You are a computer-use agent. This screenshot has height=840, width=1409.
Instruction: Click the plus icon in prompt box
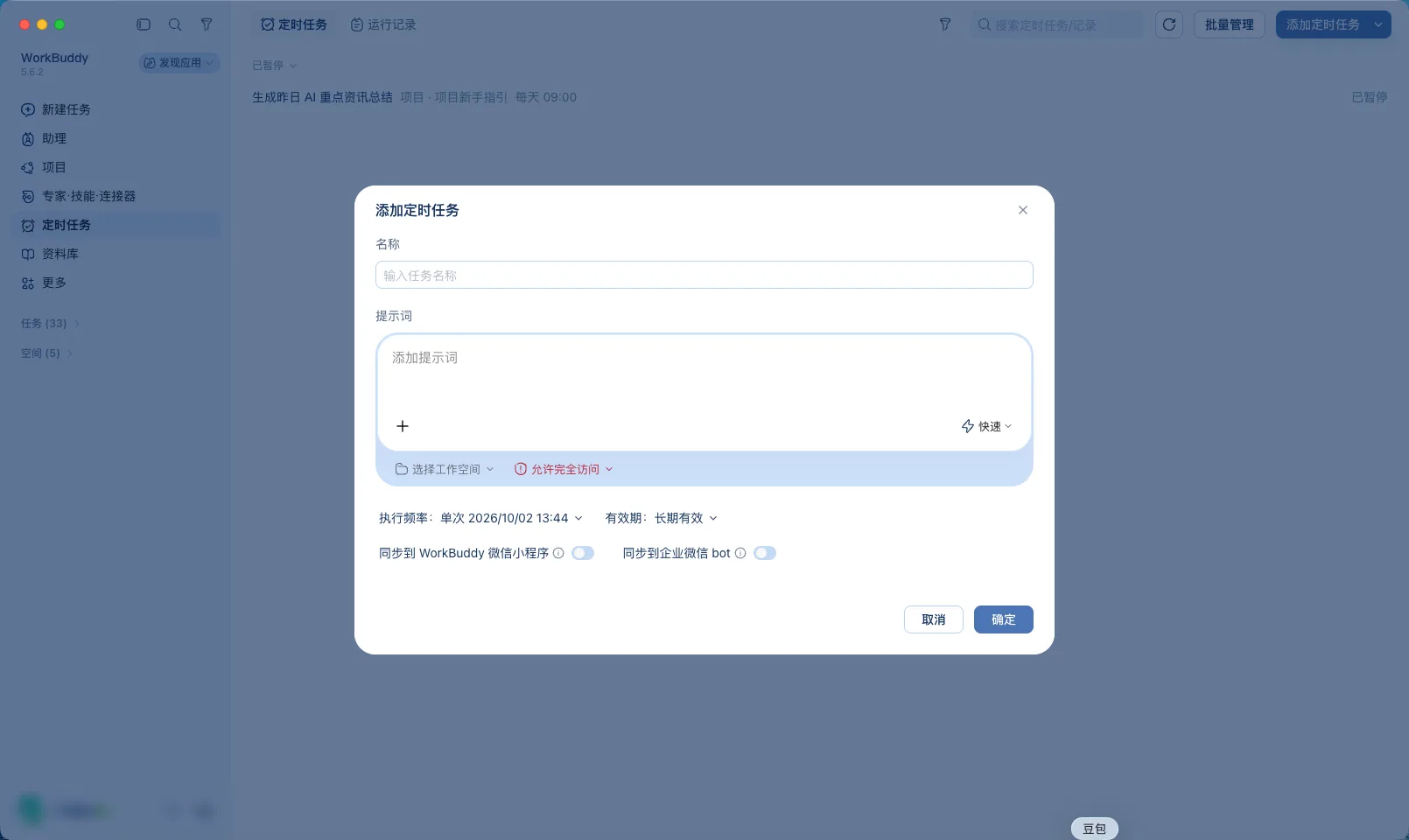tap(403, 426)
